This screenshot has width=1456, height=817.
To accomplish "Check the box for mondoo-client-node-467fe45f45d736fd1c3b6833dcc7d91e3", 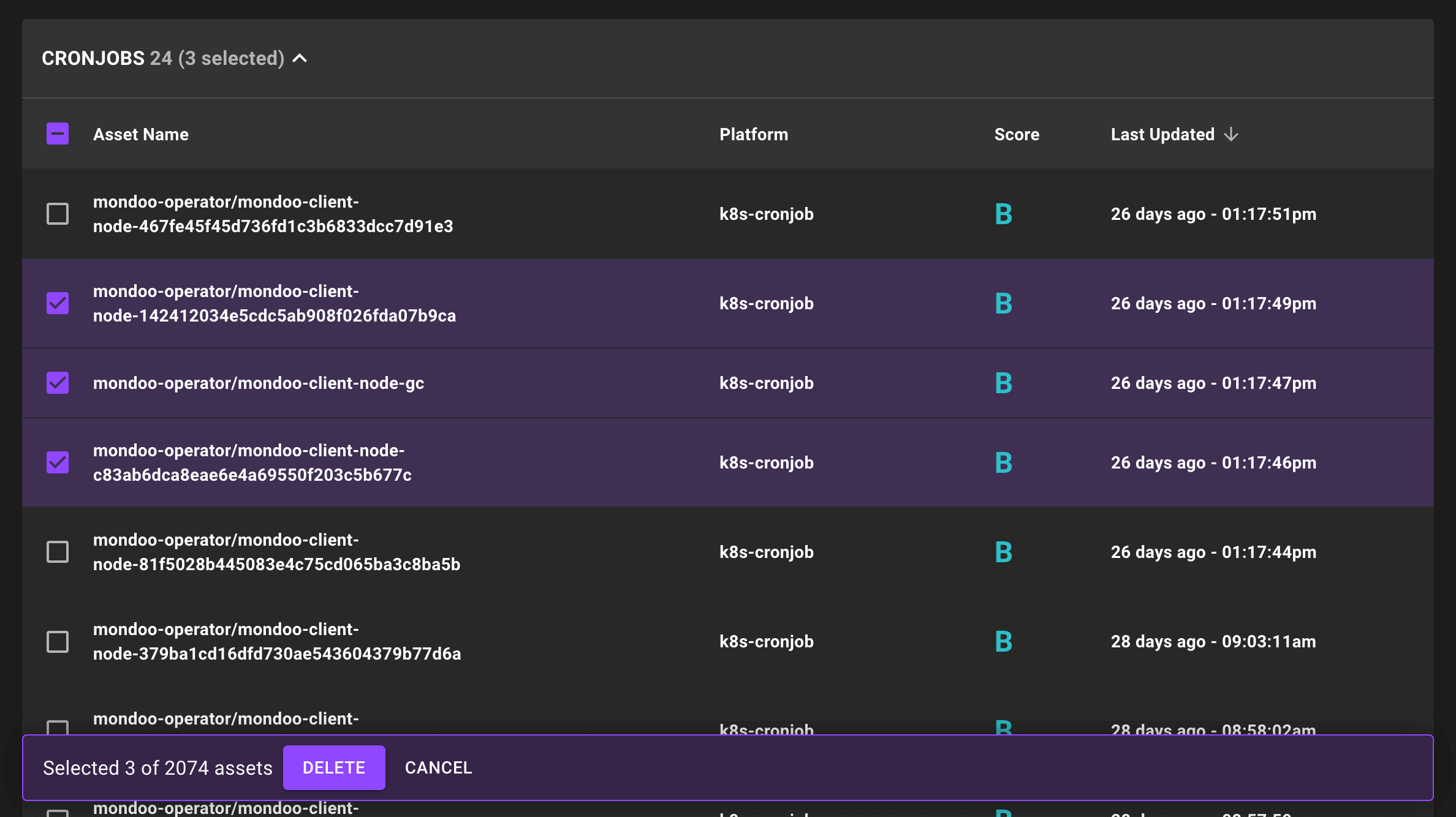I will (57, 214).
